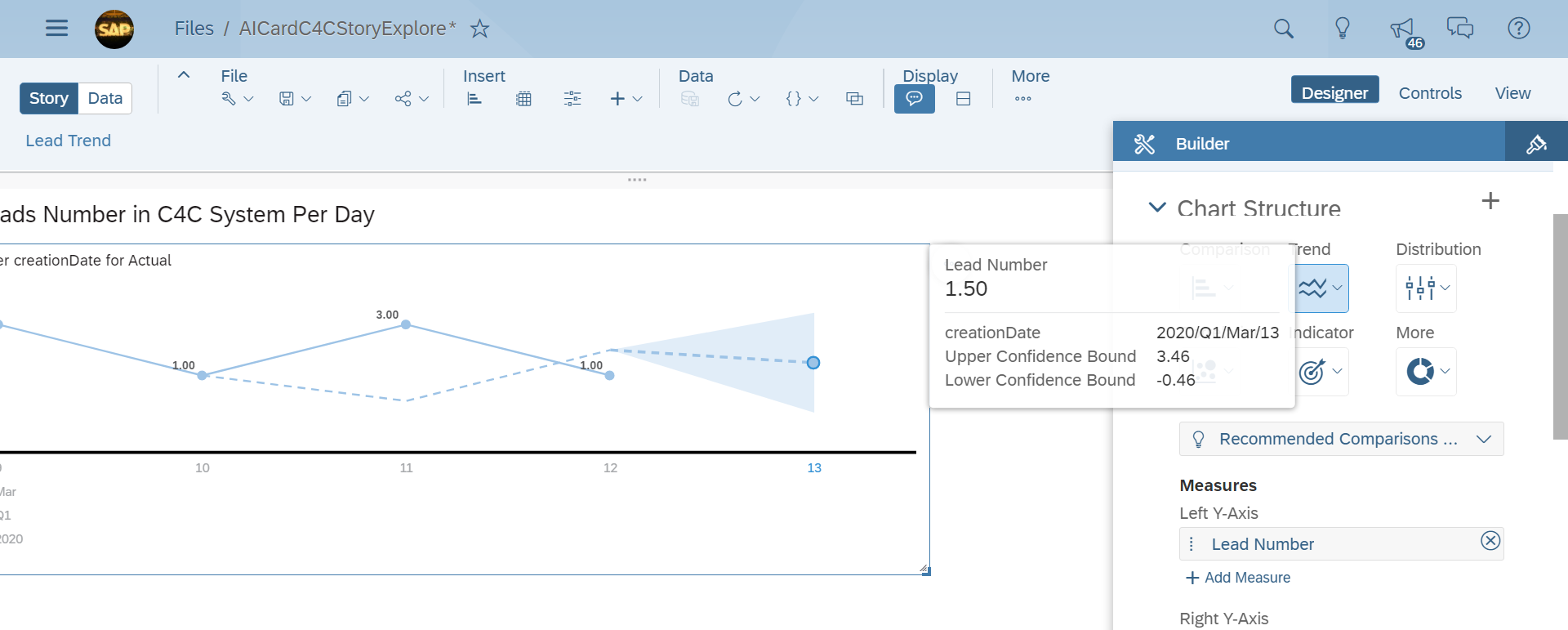Image resolution: width=1568 pixels, height=630 pixels.
Task: Toggle the comment mode display icon
Action: [915, 99]
